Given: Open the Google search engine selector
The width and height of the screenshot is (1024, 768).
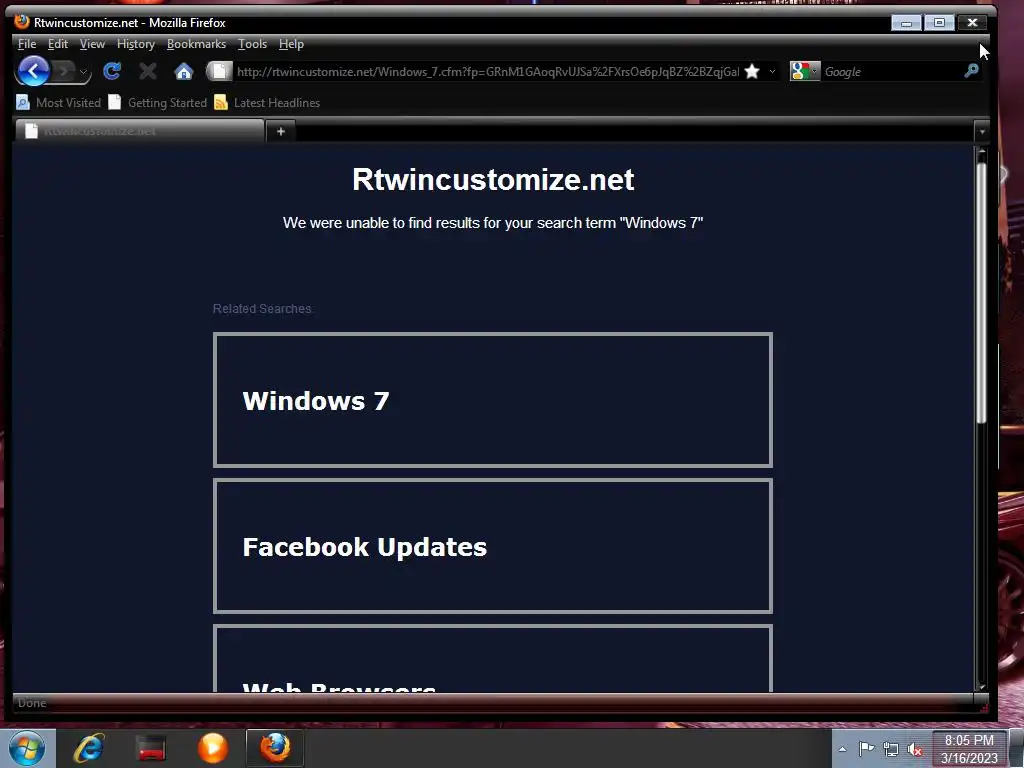Looking at the screenshot, I should [x=805, y=71].
